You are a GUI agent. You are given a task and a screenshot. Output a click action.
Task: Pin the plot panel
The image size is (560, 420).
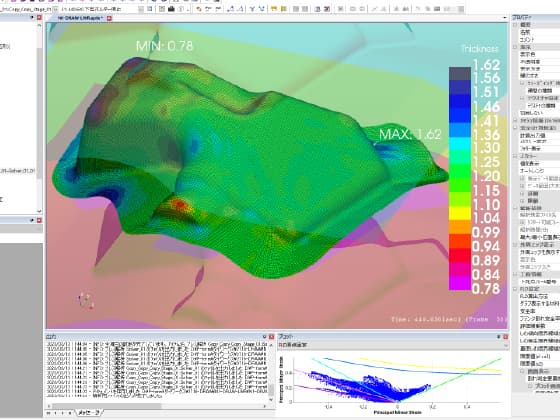click(x=499, y=336)
